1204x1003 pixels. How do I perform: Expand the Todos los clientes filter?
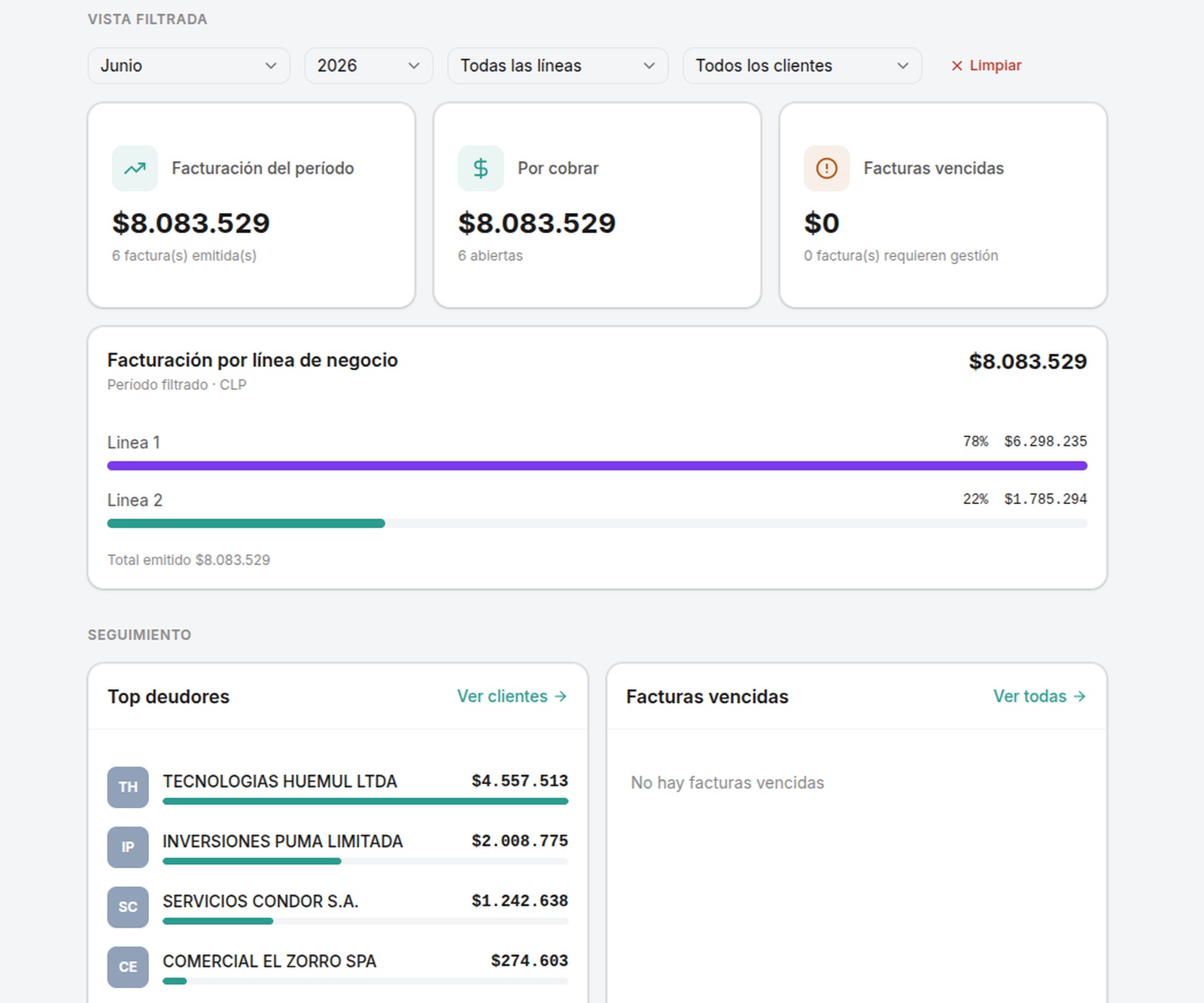pos(802,65)
